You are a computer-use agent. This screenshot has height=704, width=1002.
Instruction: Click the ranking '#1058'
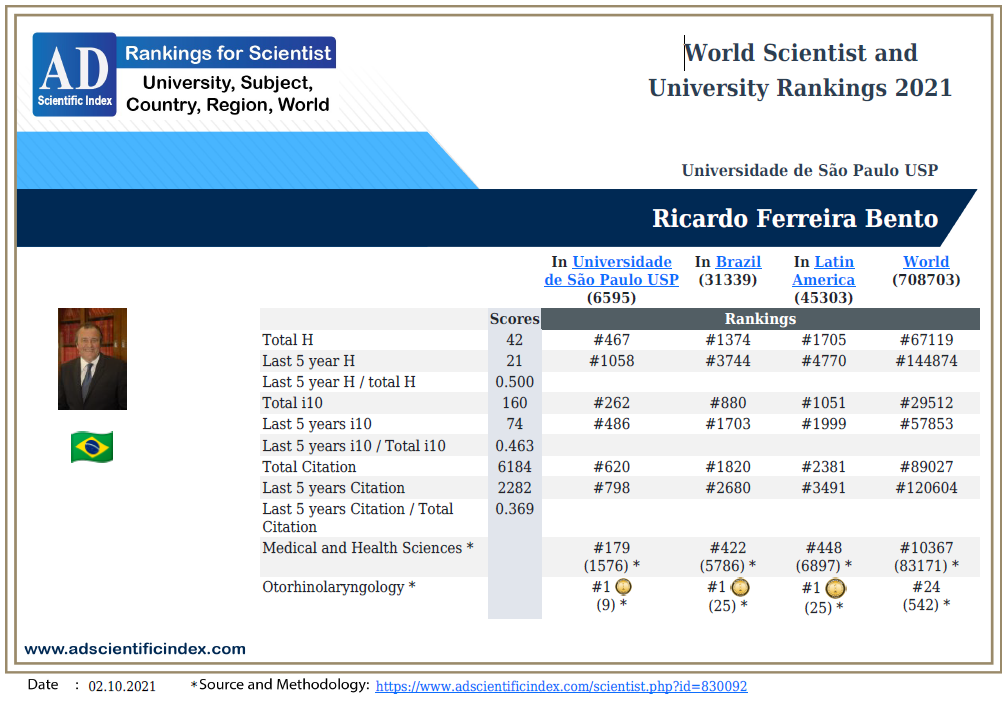pos(612,361)
